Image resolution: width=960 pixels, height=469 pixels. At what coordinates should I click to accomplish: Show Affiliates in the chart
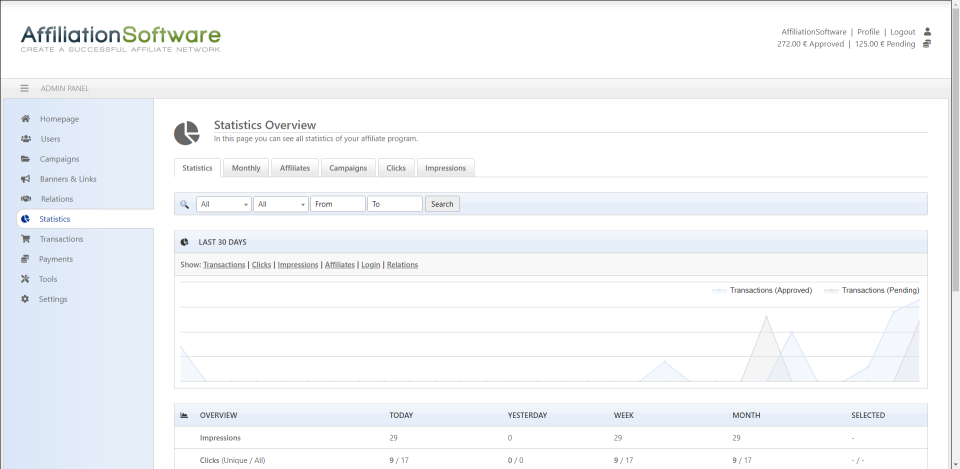[x=340, y=265]
